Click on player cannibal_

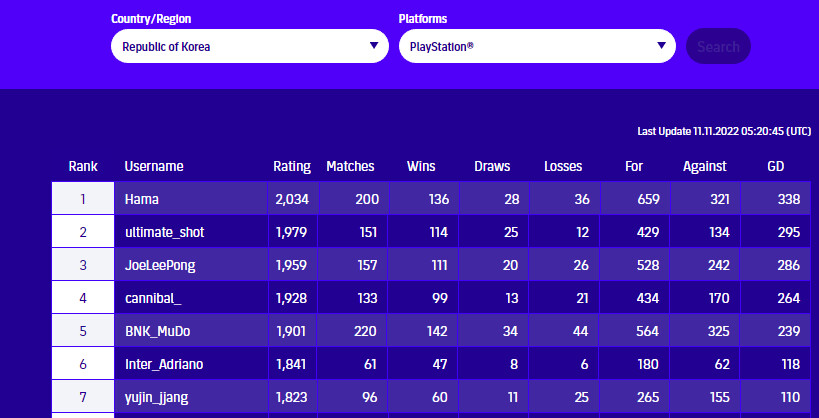coord(152,298)
